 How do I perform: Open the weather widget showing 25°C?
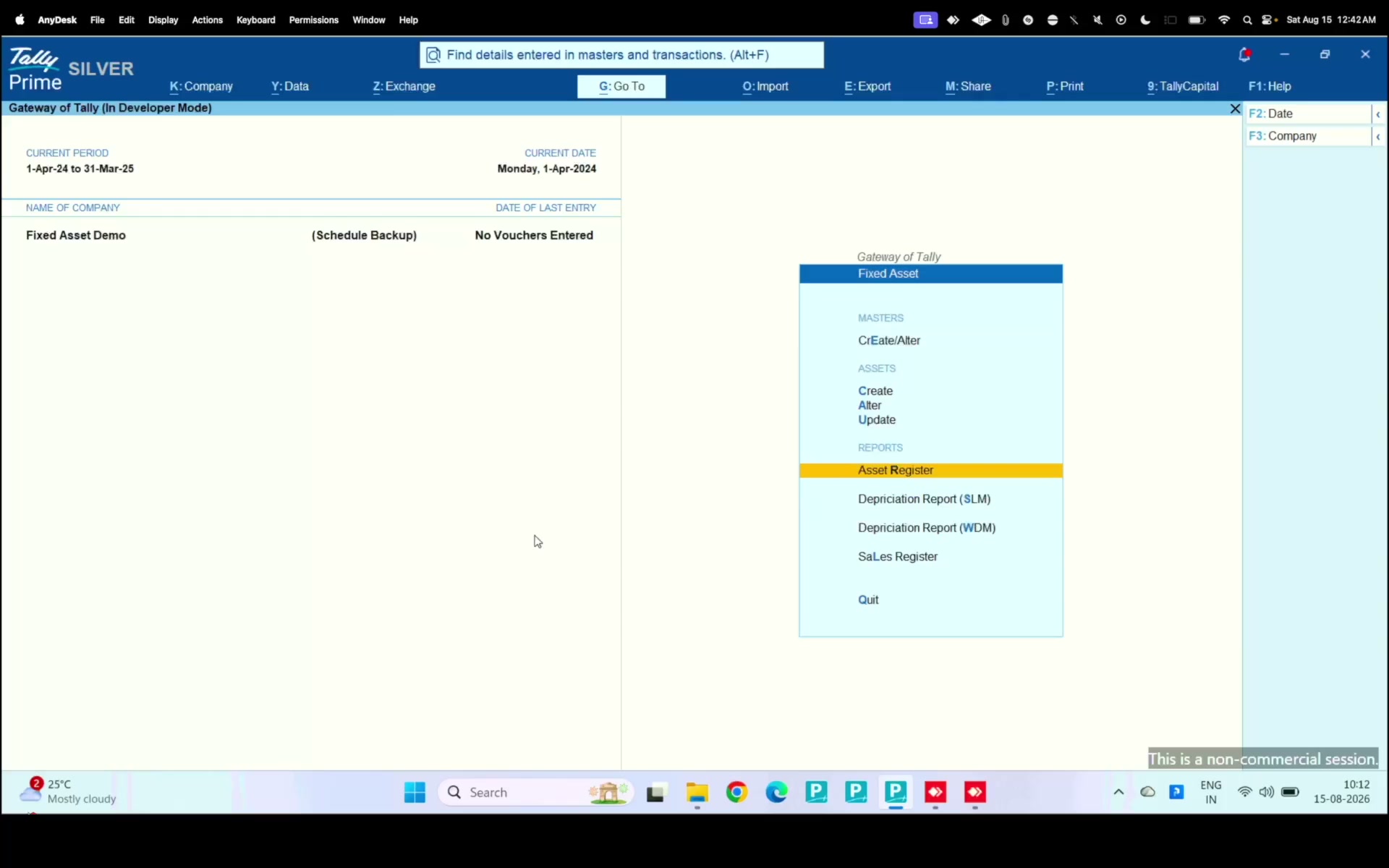pyautogui.click(x=68, y=791)
